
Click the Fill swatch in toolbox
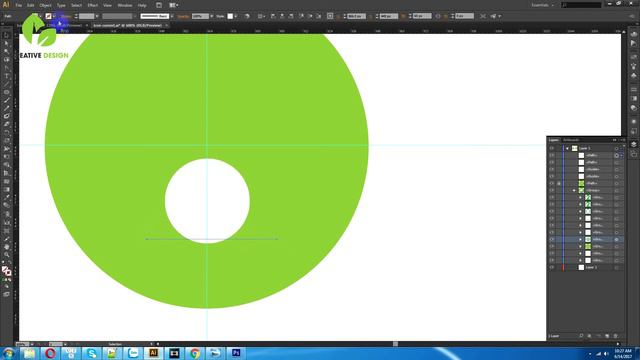tap(4, 270)
